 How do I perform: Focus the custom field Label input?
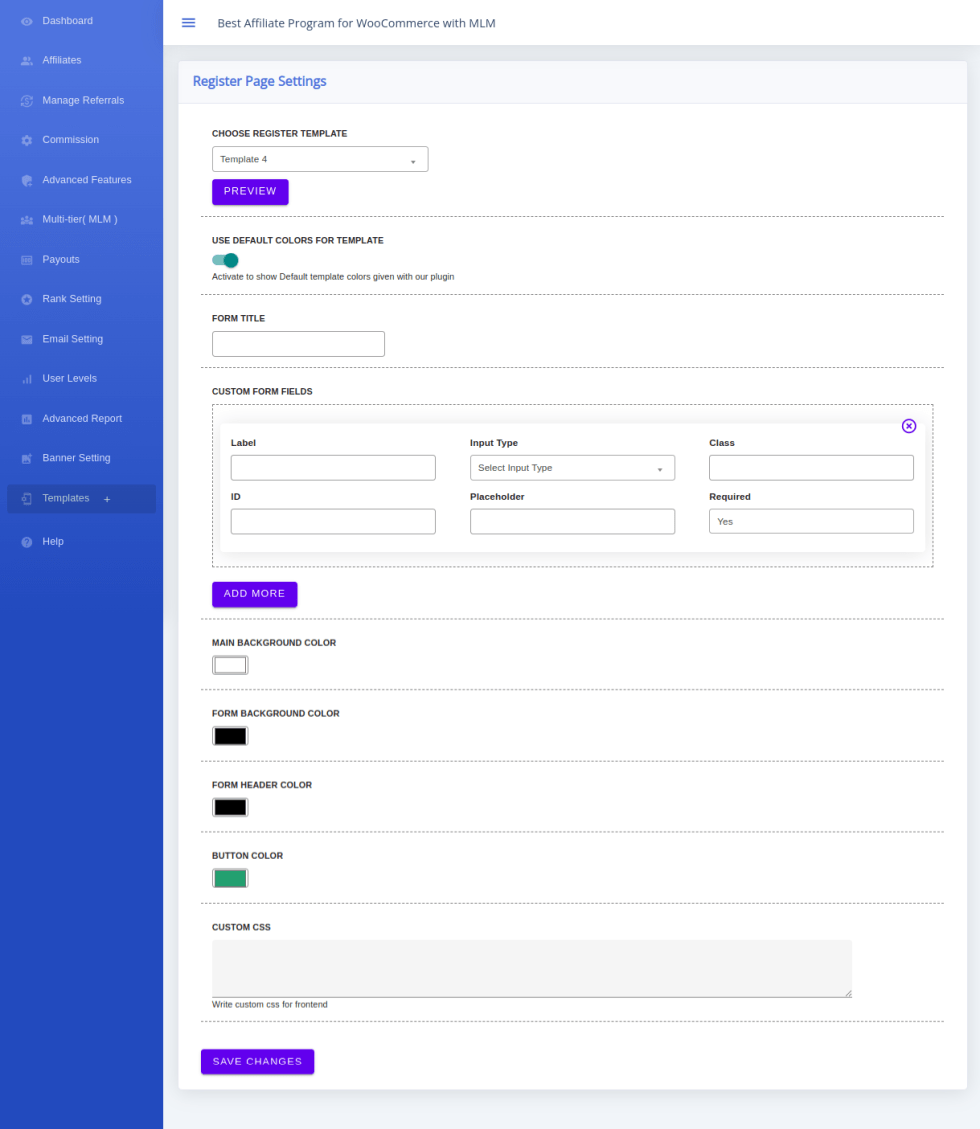(333, 468)
